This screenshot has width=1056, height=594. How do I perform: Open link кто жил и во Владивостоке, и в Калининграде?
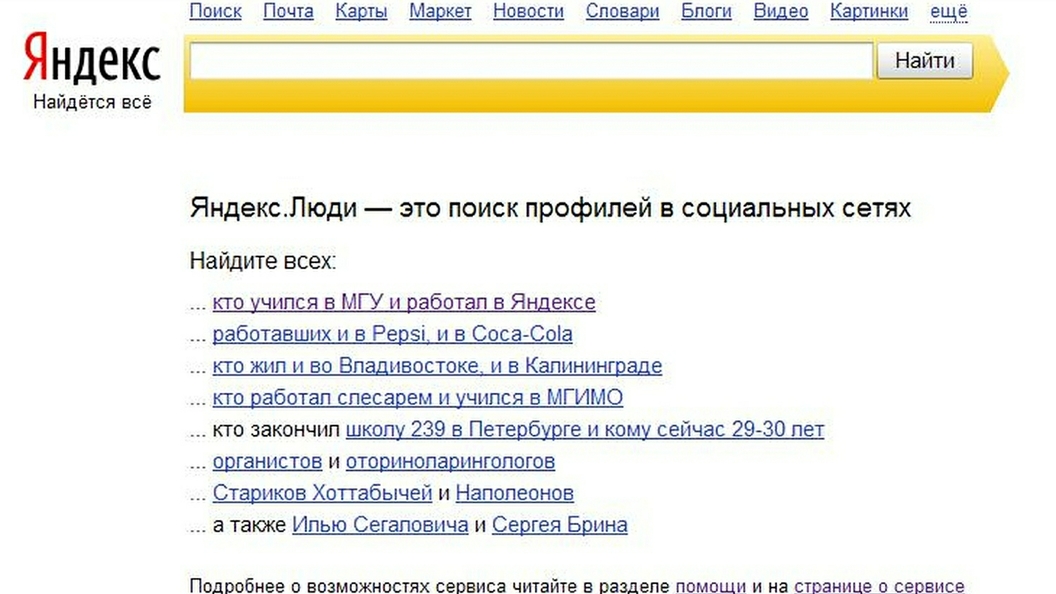(x=437, y=366)
